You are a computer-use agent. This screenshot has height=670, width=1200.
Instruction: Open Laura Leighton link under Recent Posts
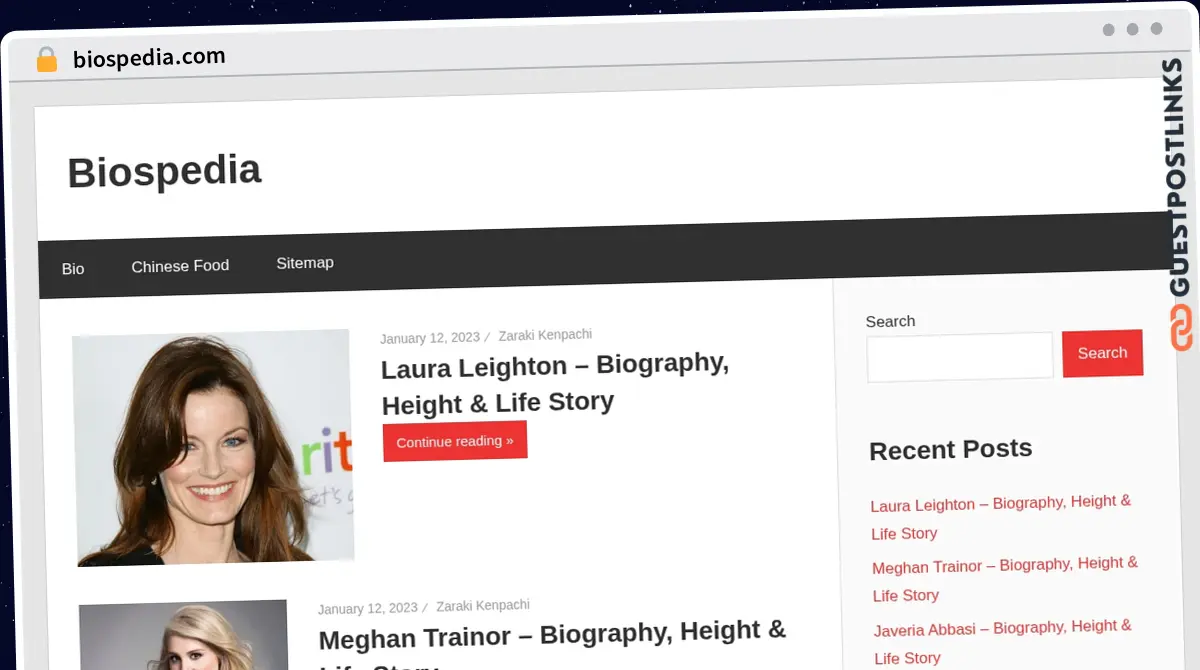click(x=1000, y=517)
